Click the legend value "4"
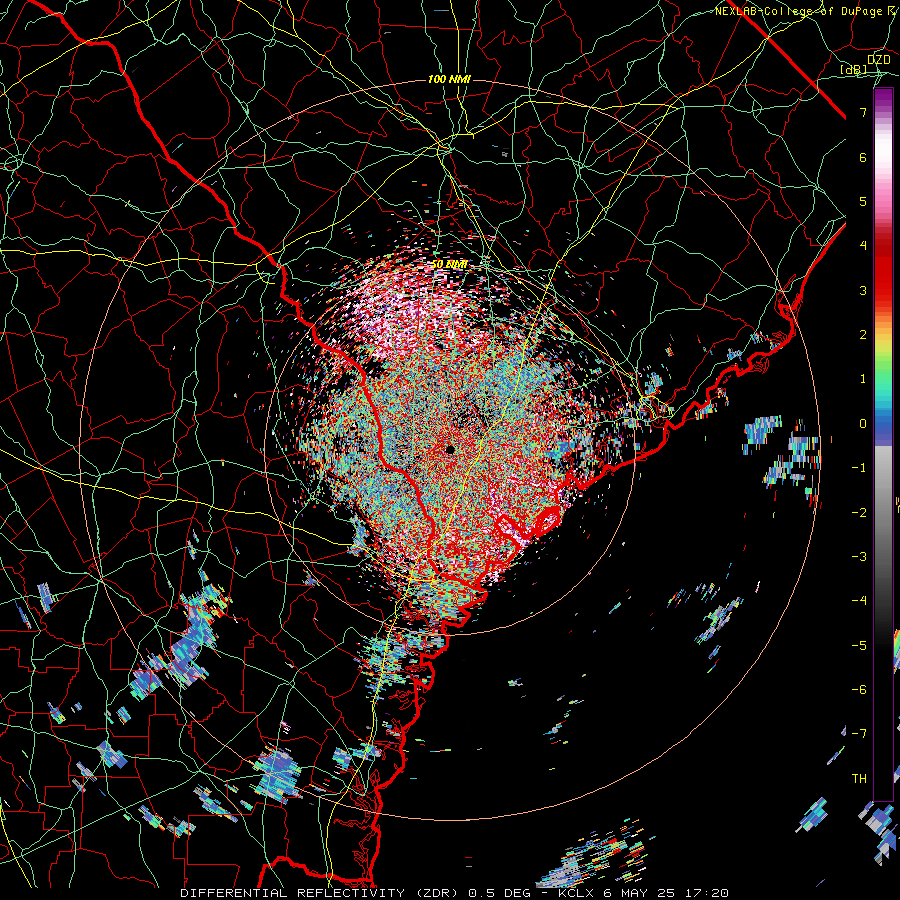The width and height of the screenshot is (900, 900). (863, 246)
